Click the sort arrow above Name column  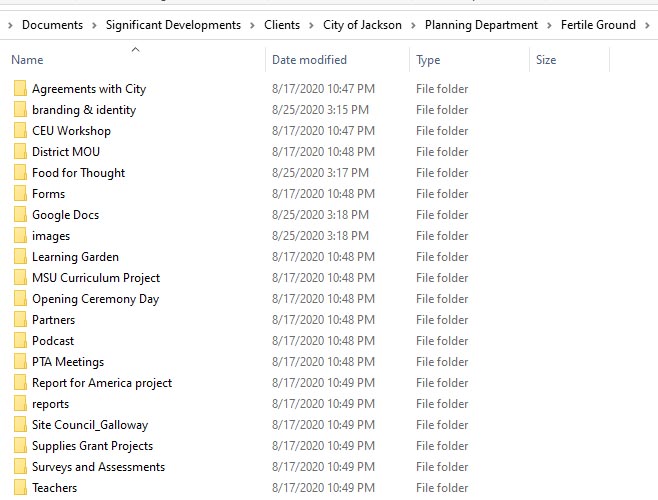point(135,50)
